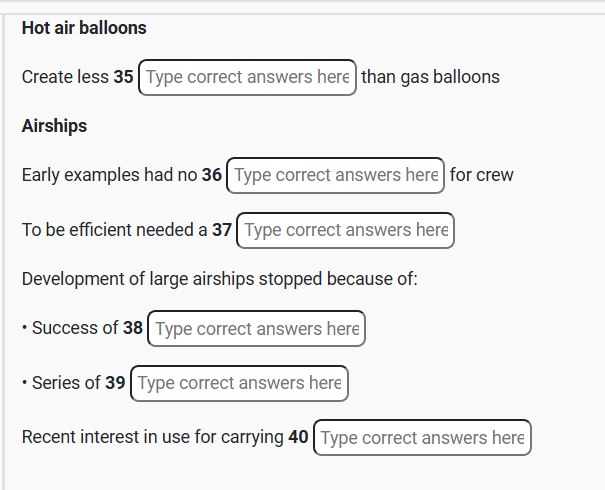Click the "Airships" section heading
The image size is (605, 490).
(x=54, y=126)
